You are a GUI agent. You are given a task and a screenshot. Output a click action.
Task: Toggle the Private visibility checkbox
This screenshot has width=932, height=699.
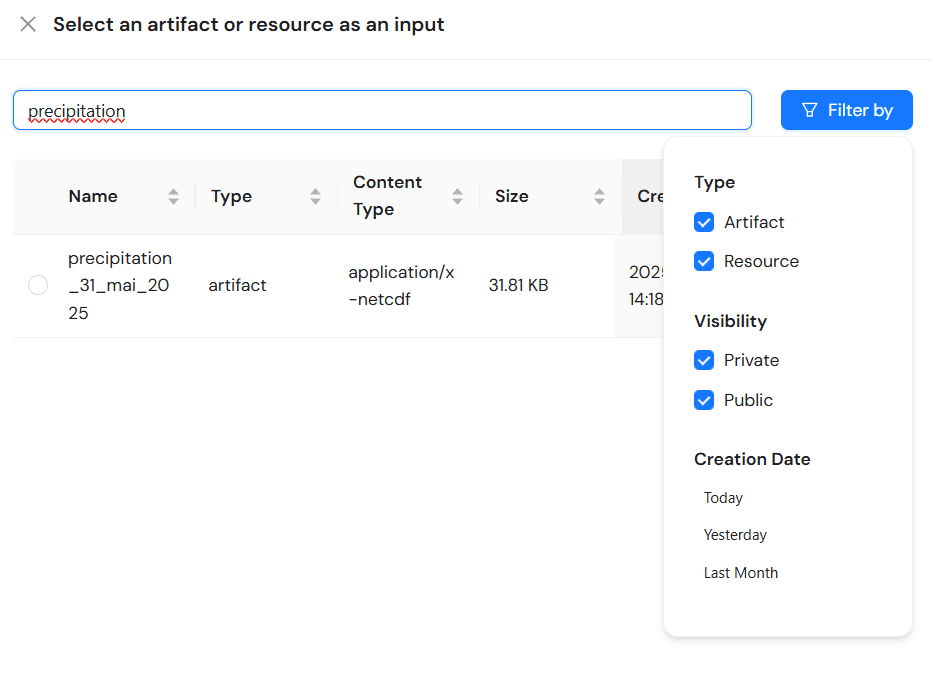coord(704,360)
